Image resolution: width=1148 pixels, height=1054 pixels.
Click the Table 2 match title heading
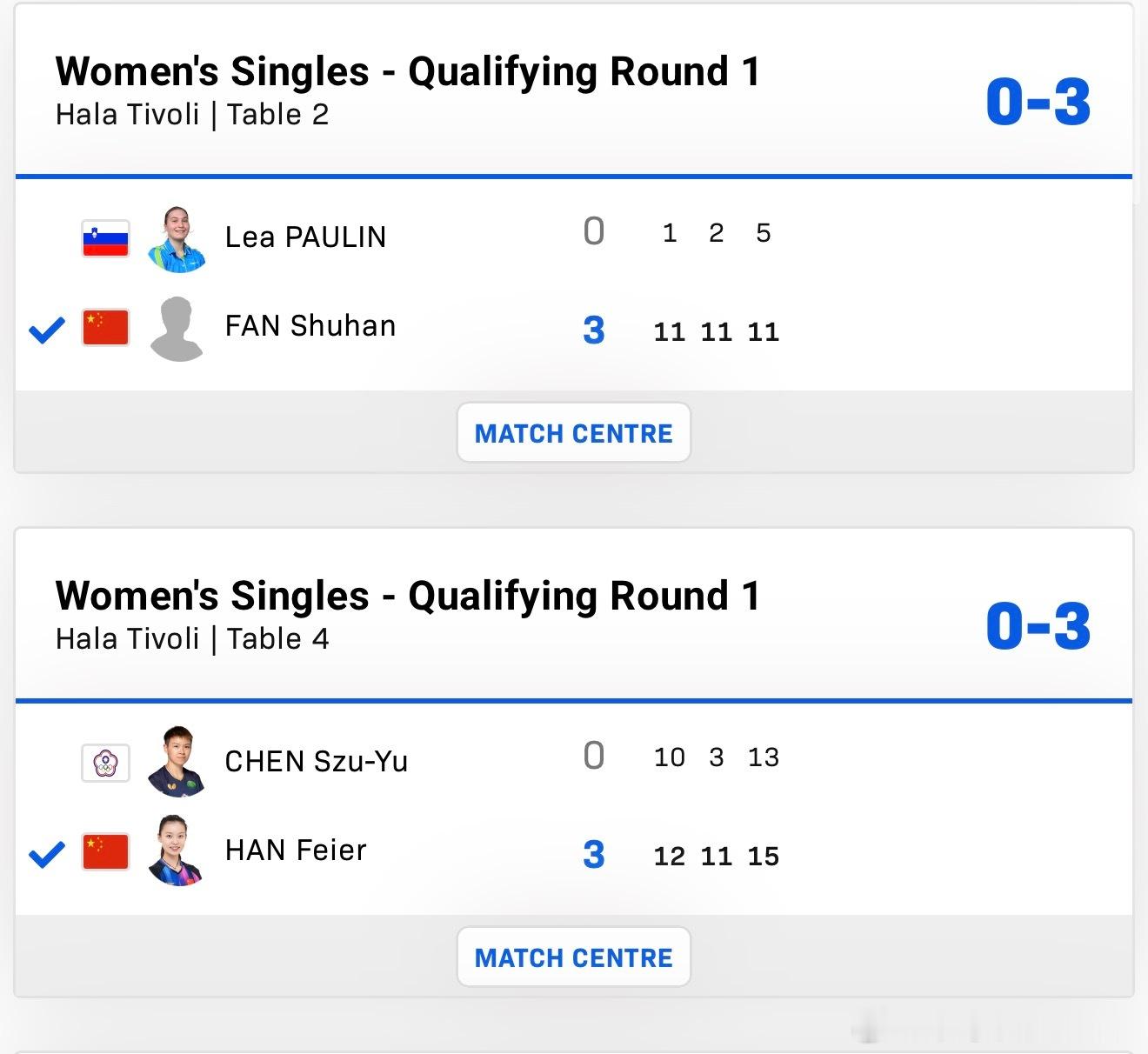[408, 72]
